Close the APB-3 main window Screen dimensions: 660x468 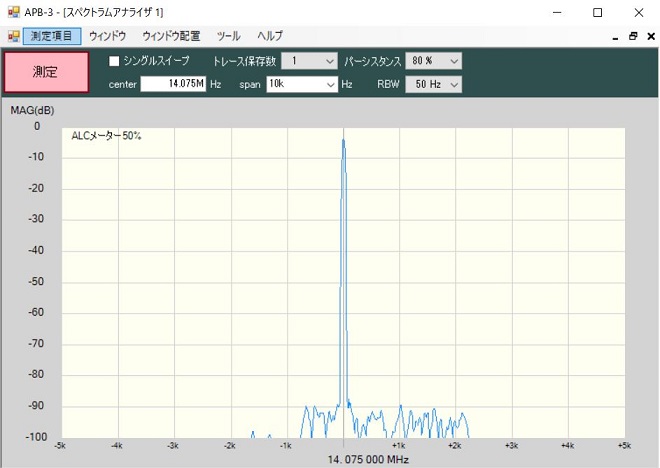coord(639,13)
